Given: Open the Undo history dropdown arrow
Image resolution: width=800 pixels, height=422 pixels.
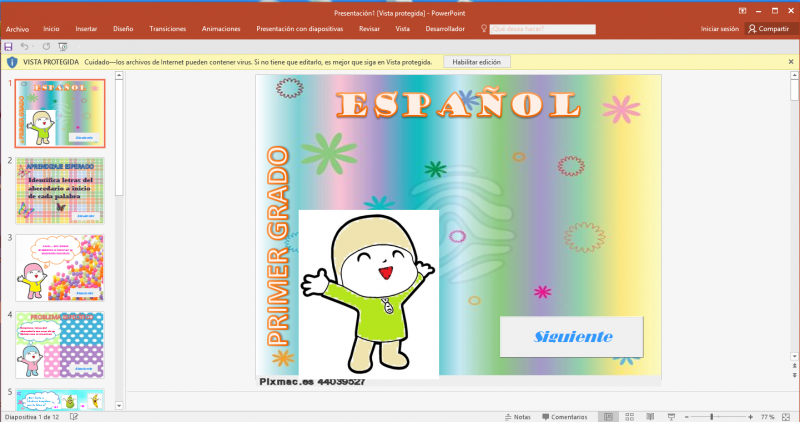Looking at the screenshot, I should coord(33,46).
